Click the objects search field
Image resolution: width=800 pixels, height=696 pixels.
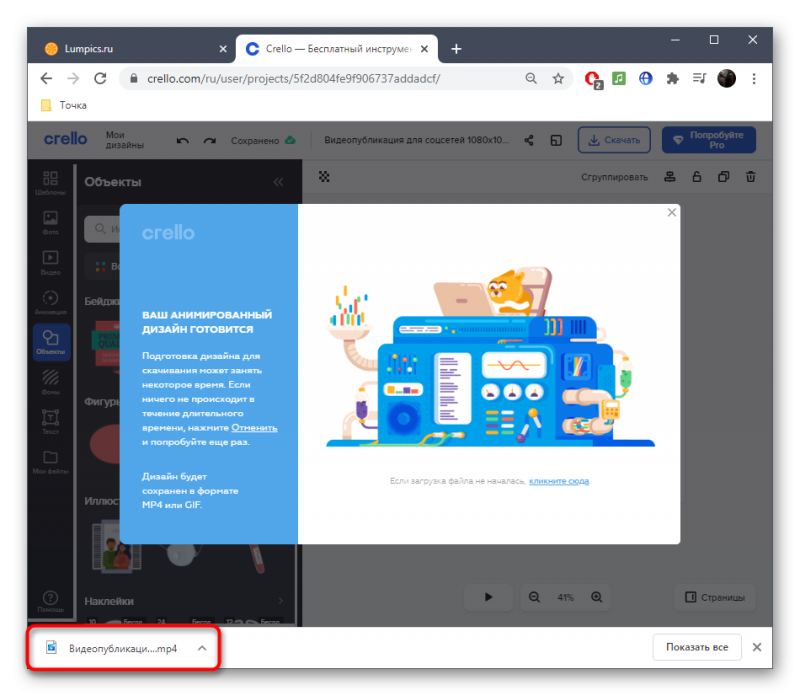(102, 229)
